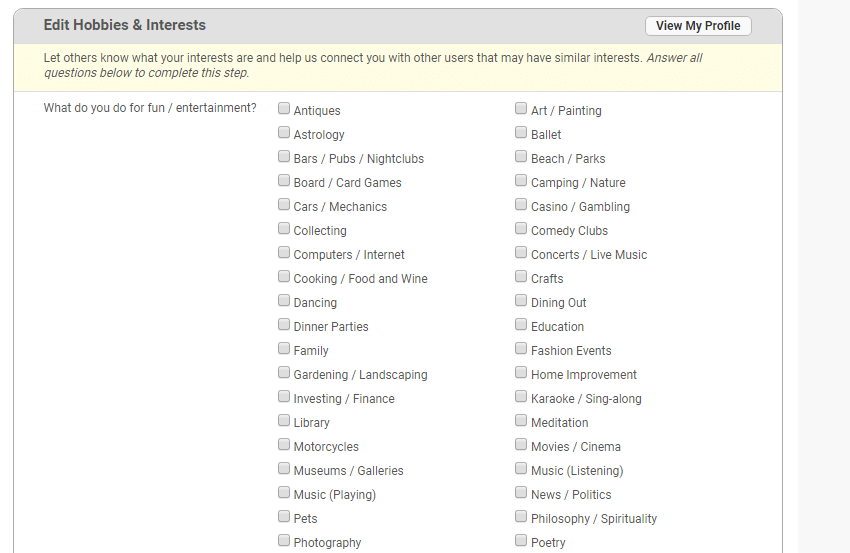
Task: Select Cooking / Food and Wine checkbox
Action: 284,277
